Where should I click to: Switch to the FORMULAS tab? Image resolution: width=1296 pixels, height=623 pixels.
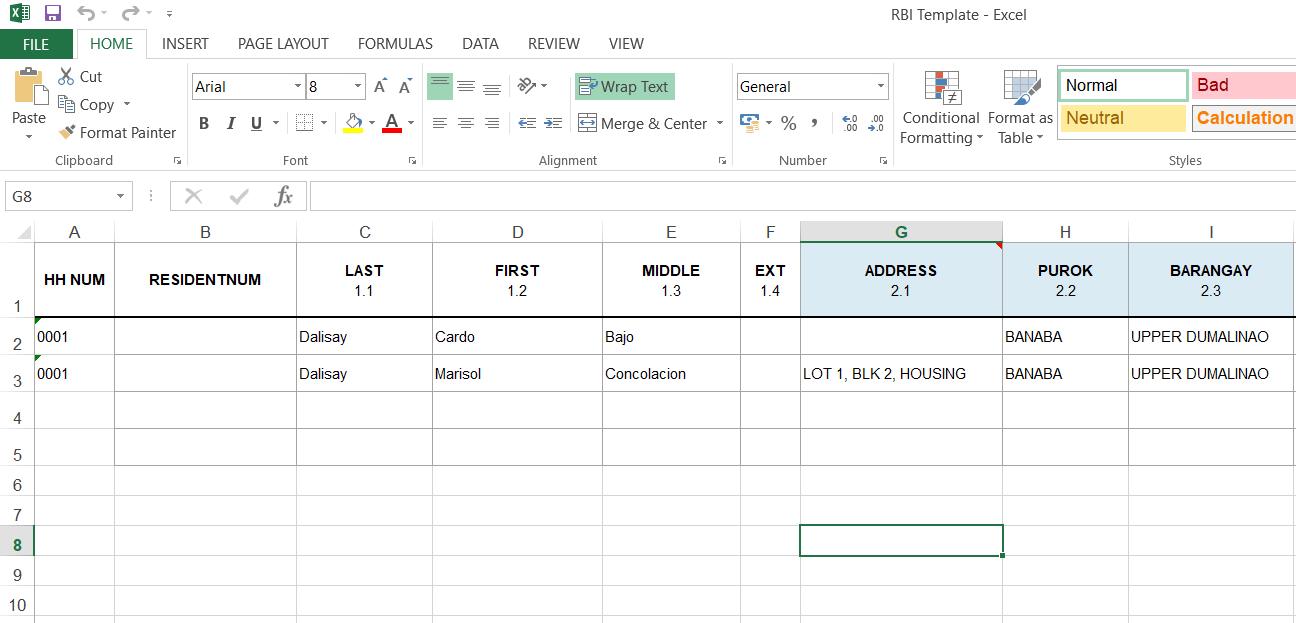point(395,44)
